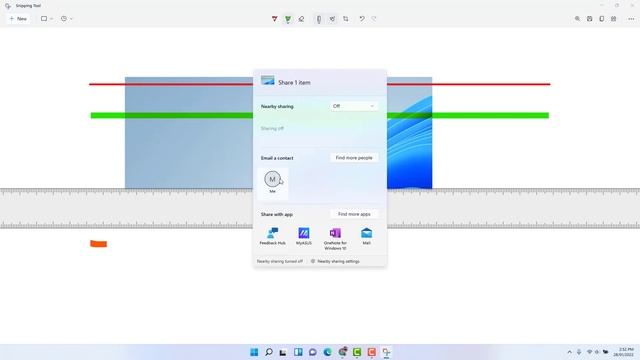Toggle Touch writing in toolbar
Viewport: 640px width, 360px height.
point(332,19)
